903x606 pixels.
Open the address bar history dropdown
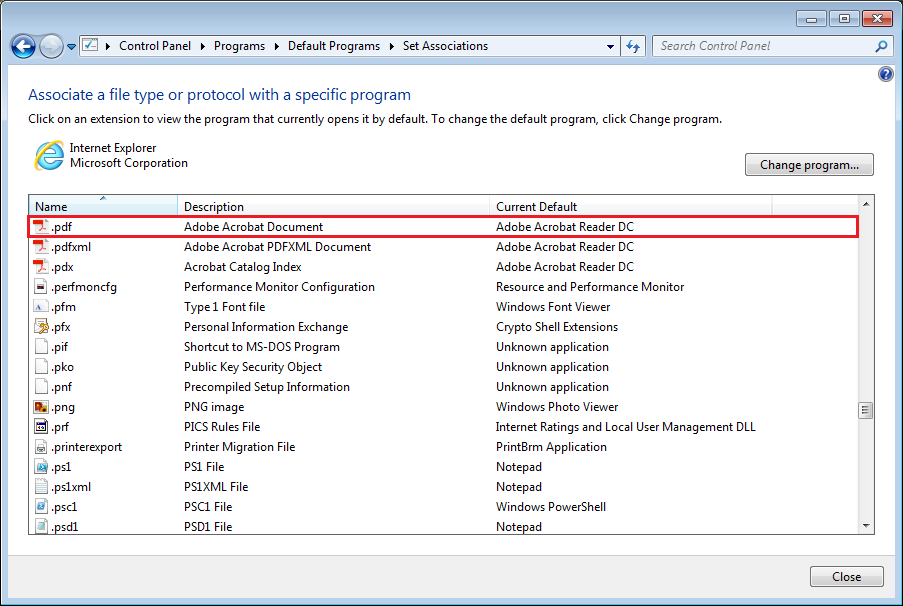610,47
